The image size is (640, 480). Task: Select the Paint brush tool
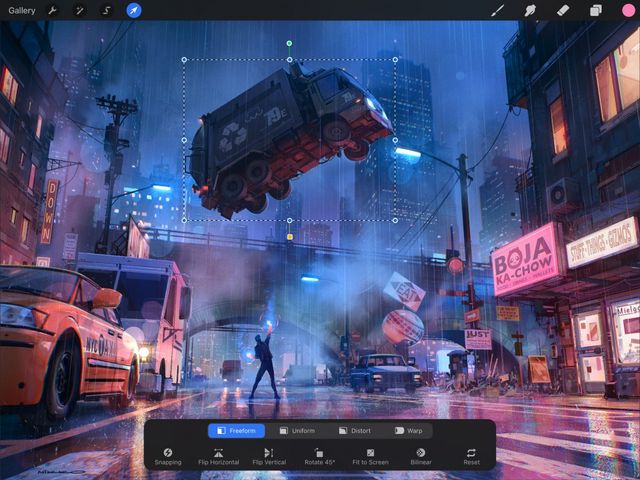click(497, 11)
